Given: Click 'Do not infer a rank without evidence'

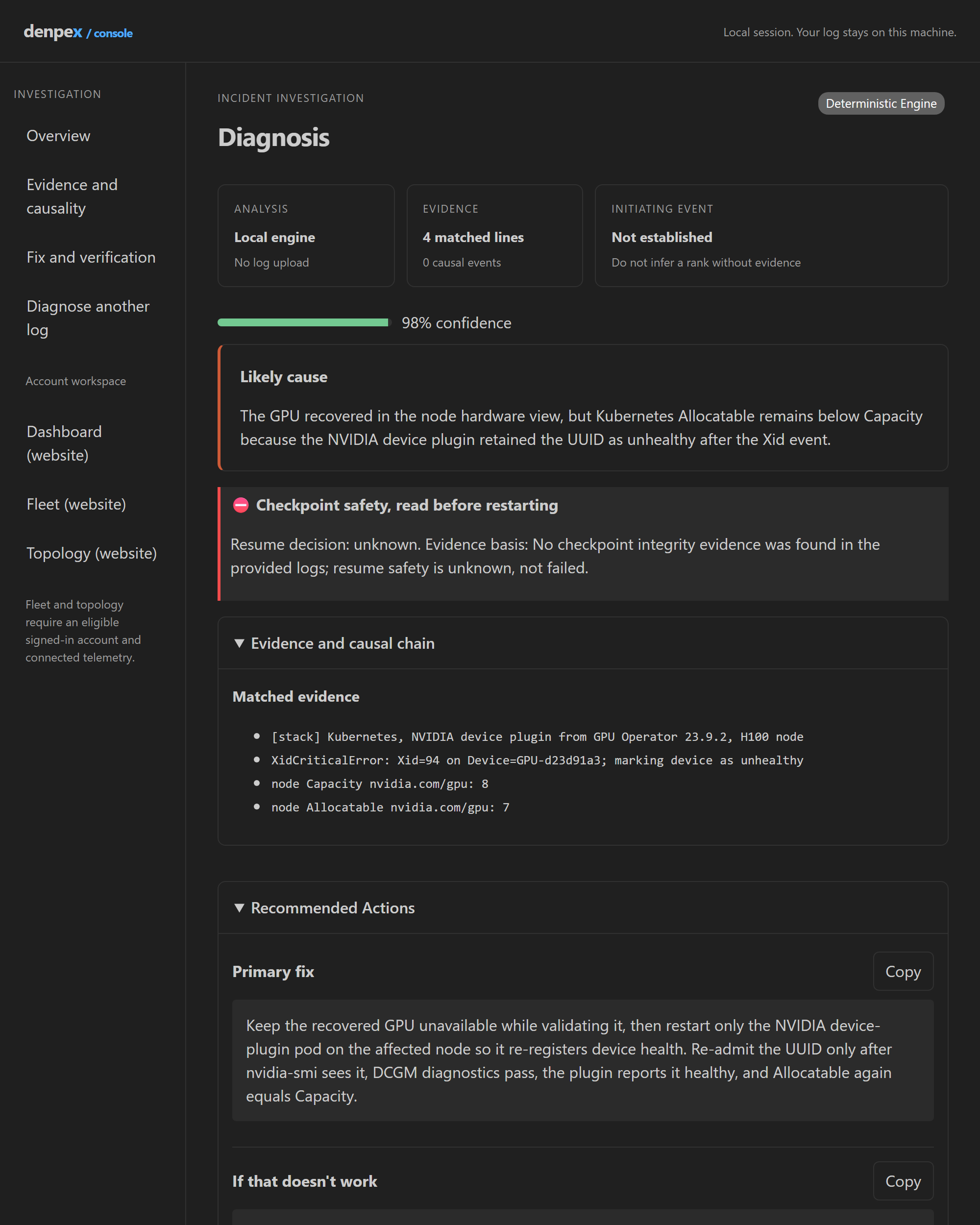Looking at the screenshot, I should 706,263.
